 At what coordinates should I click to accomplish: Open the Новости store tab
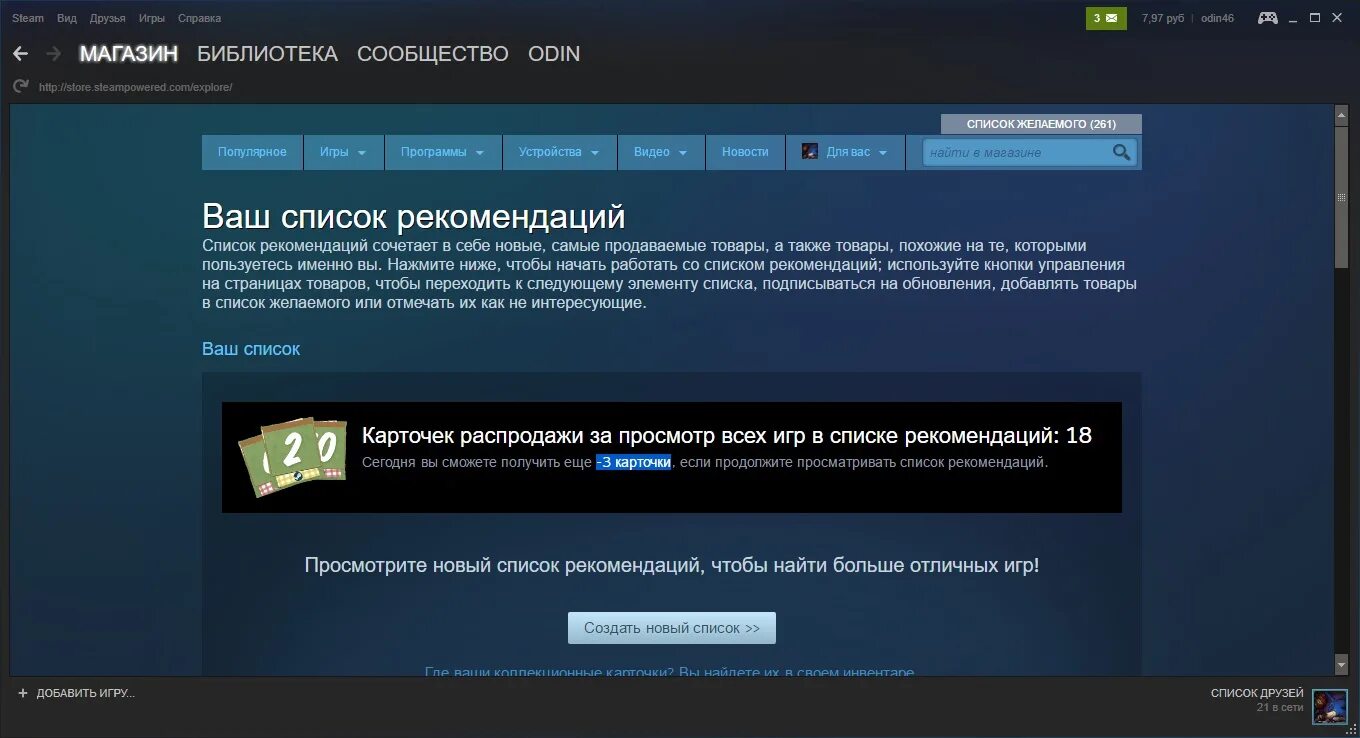coord(745,152)
